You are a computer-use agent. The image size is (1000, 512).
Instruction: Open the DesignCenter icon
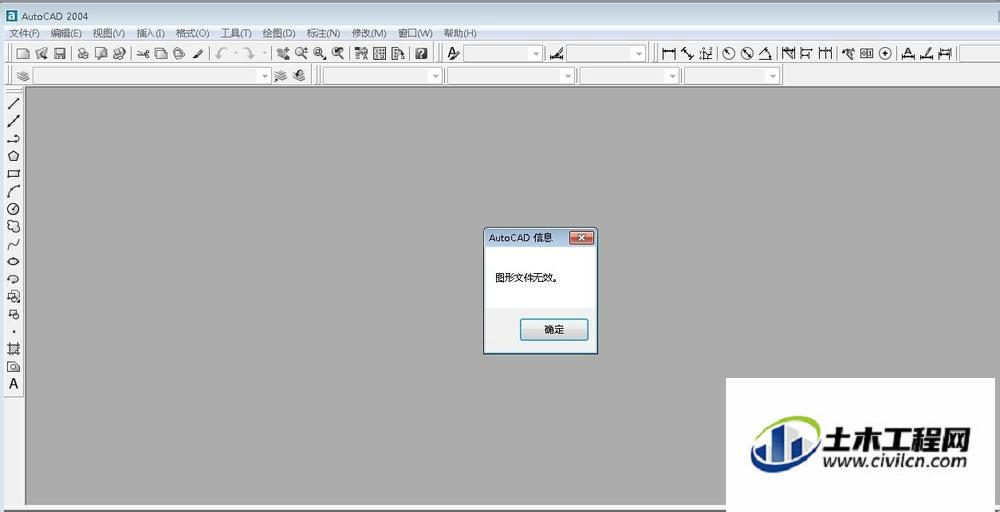[379, 54]
